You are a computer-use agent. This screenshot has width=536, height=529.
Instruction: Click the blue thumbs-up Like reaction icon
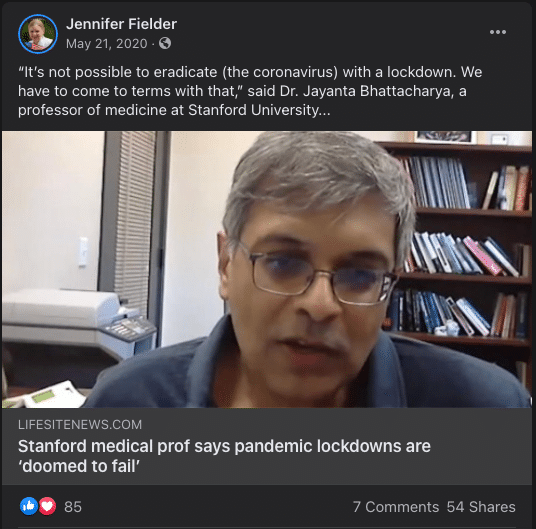[29, 506]
